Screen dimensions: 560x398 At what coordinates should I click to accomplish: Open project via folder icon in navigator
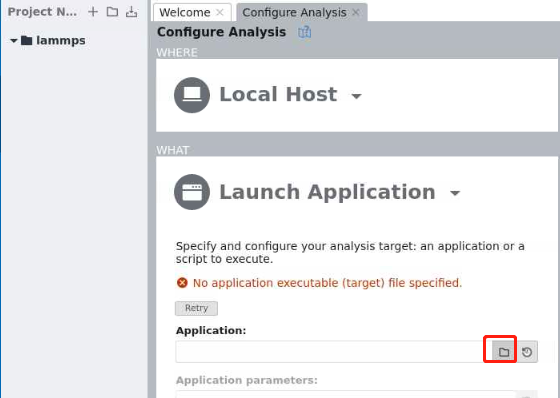tap(112, 12)
